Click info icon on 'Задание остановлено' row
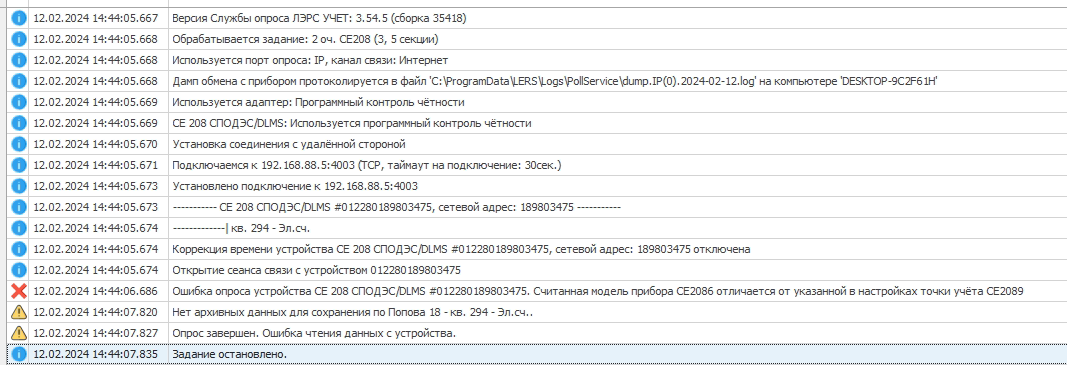The width and height of the screenshot is (1067, 367). click(19, 354)
